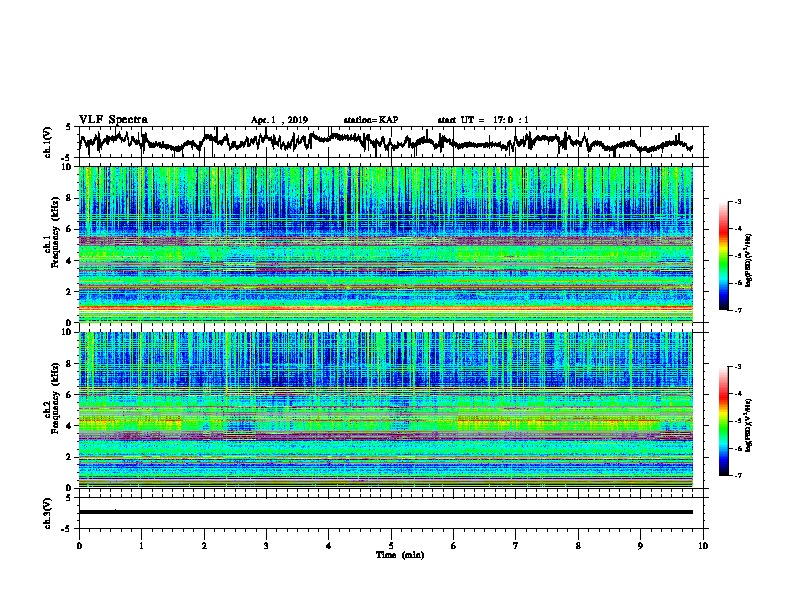792x612 pixels.
Task: Click time axis tick label "0"
Action: coord(79,546)
